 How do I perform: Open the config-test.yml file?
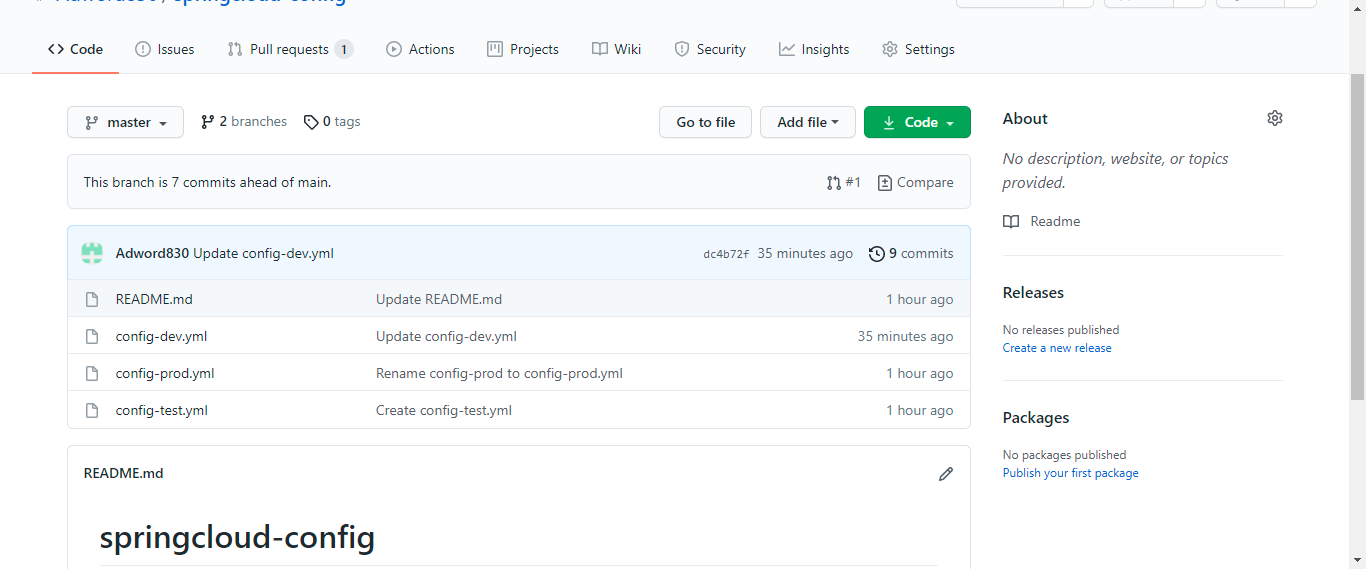pyautogui.click(x=162, y=410)
